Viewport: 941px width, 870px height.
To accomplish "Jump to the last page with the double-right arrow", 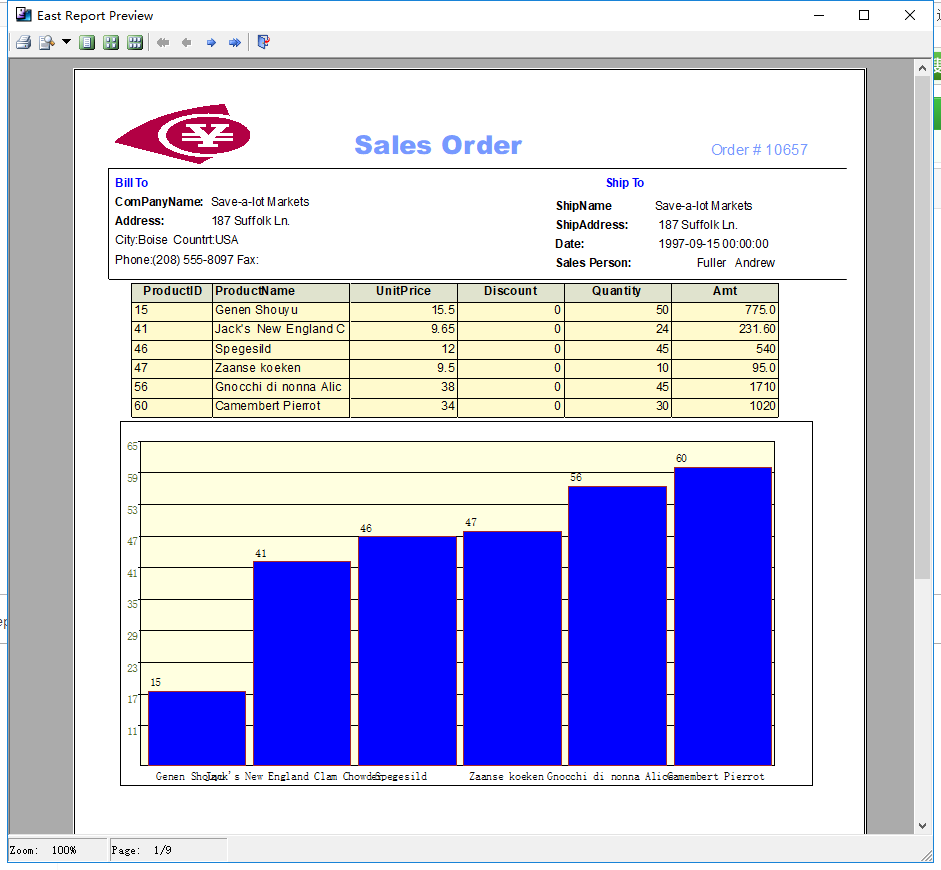I will (235, 43).
